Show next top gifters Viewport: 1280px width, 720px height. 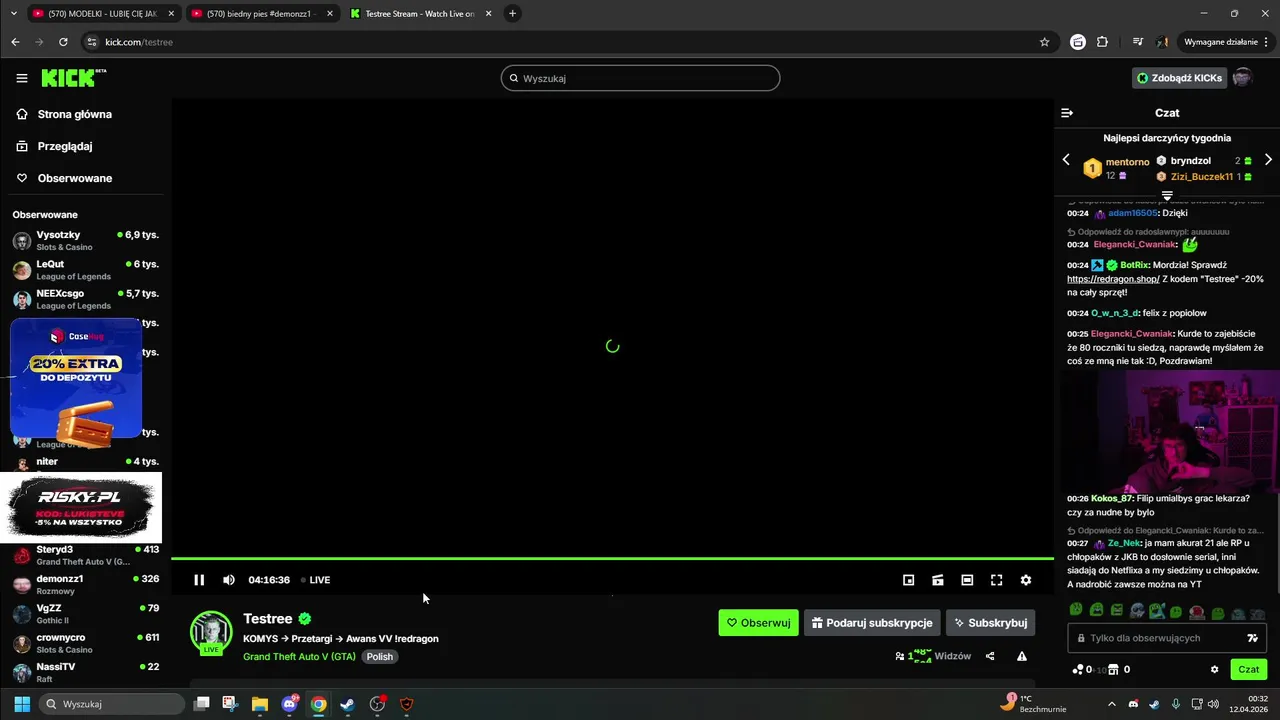[x=1268, y=160]
